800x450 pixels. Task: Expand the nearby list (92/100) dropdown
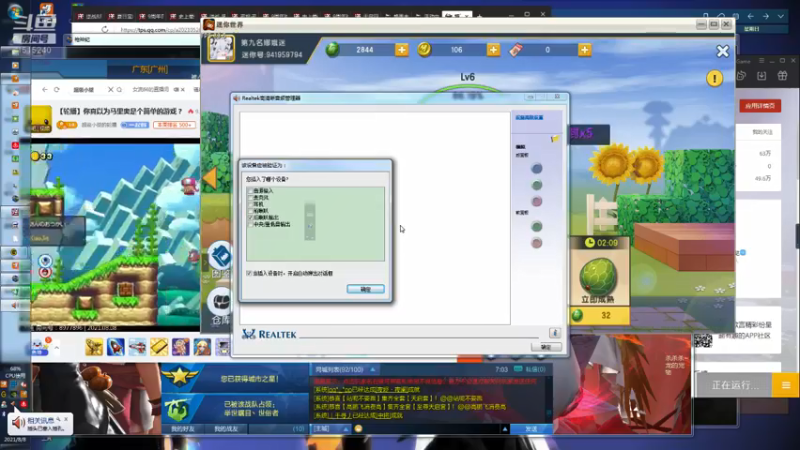372,369
